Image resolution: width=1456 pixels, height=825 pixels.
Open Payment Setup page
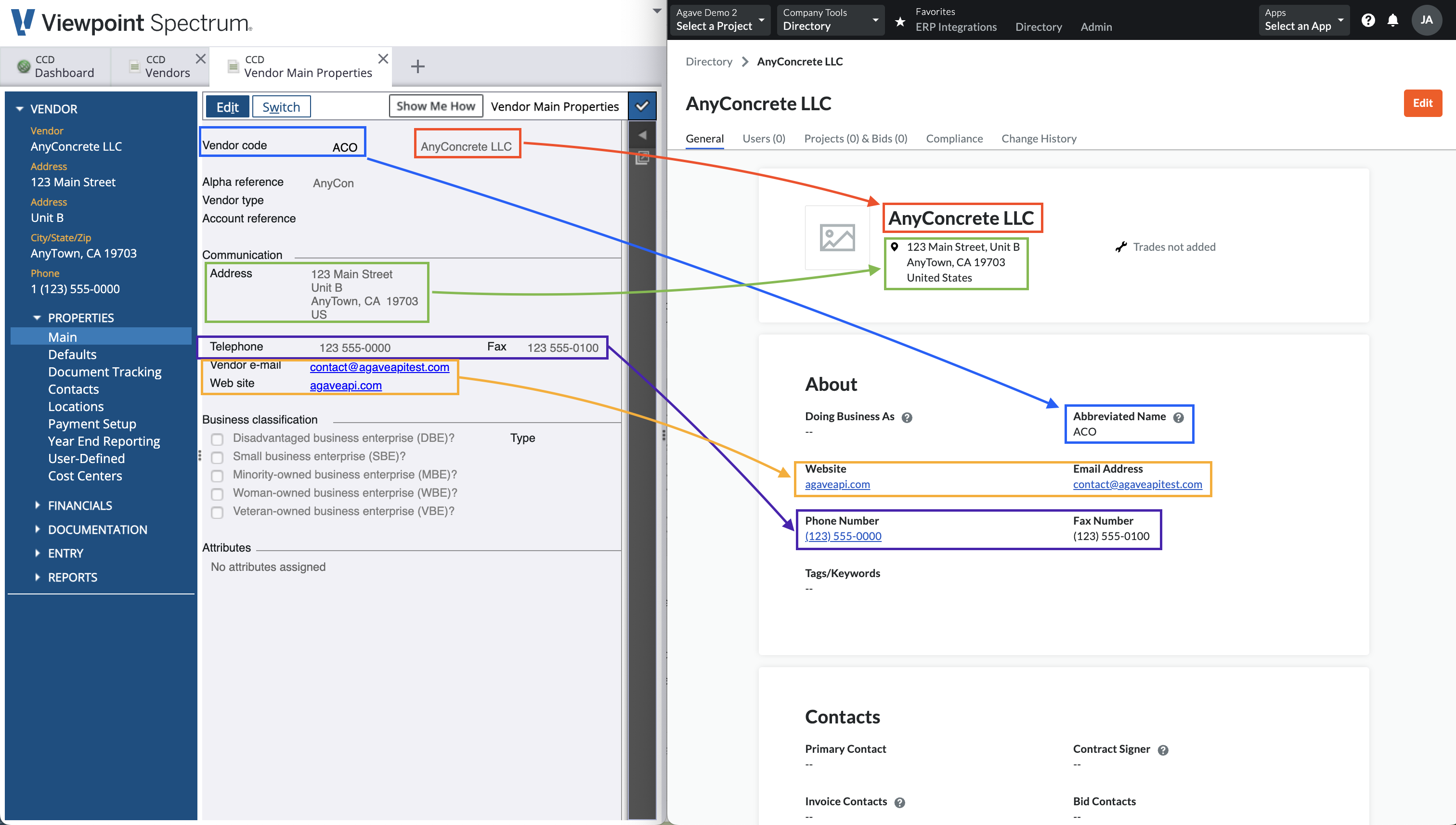coord(92,423)
